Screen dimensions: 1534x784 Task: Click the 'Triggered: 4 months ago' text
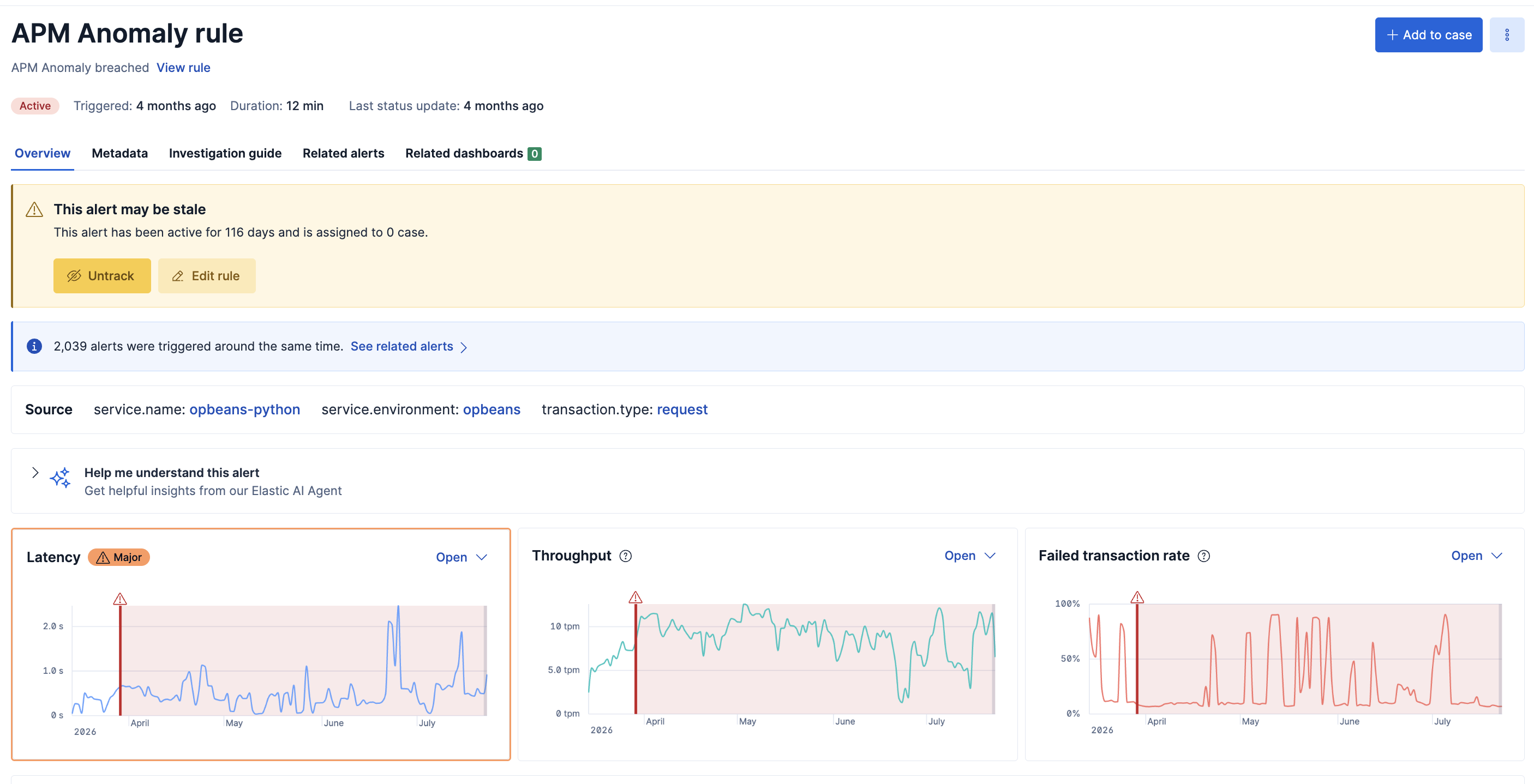click(144, 105)
